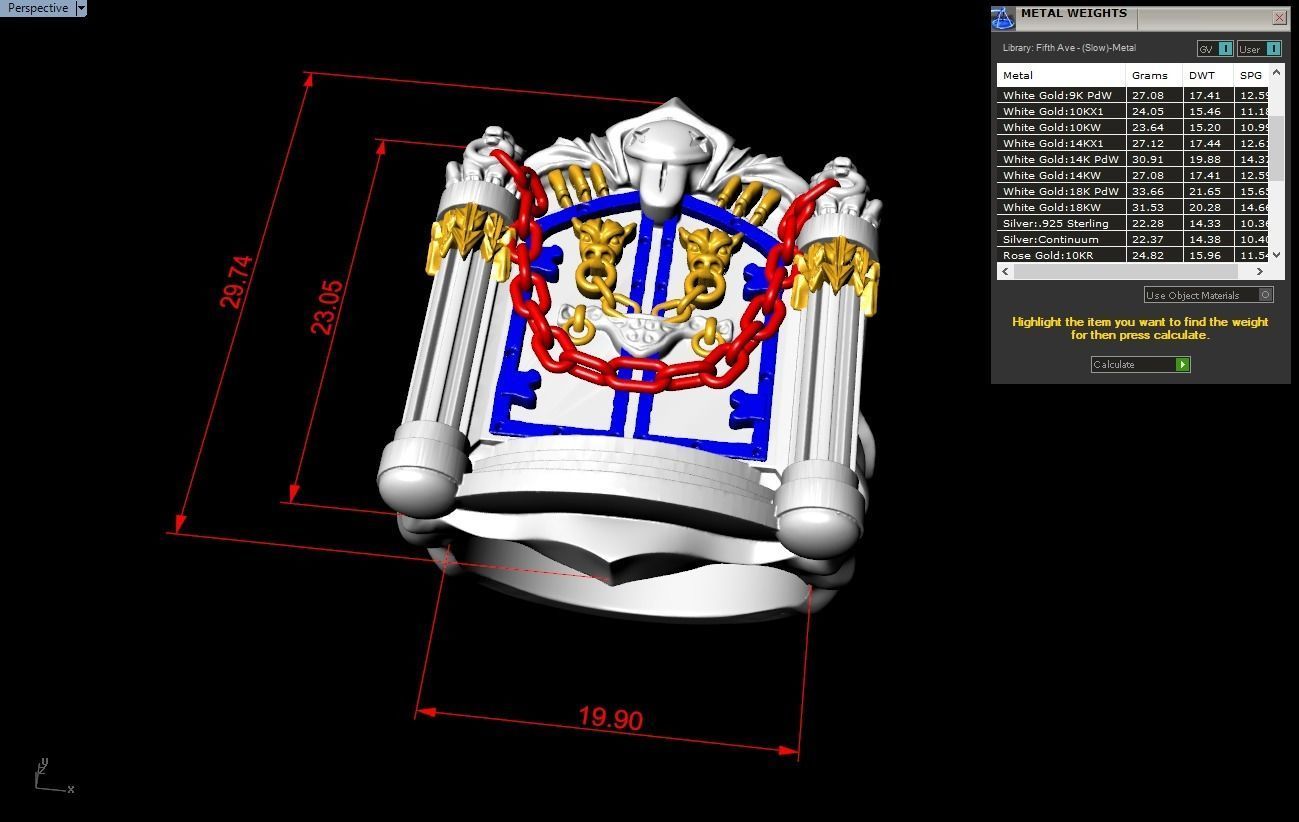Viewport: 1299px width, 822px height.
Task: Click the XY axis indicator icon
Action: (x=53, y=777)
